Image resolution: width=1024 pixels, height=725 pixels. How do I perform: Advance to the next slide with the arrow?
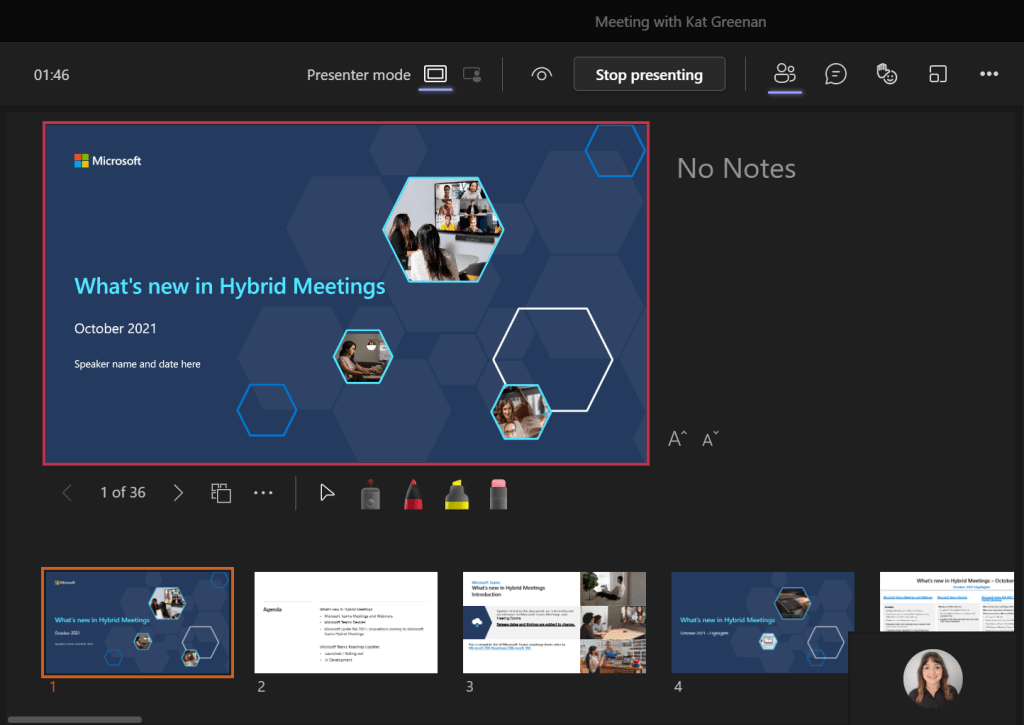pos(178,492)
